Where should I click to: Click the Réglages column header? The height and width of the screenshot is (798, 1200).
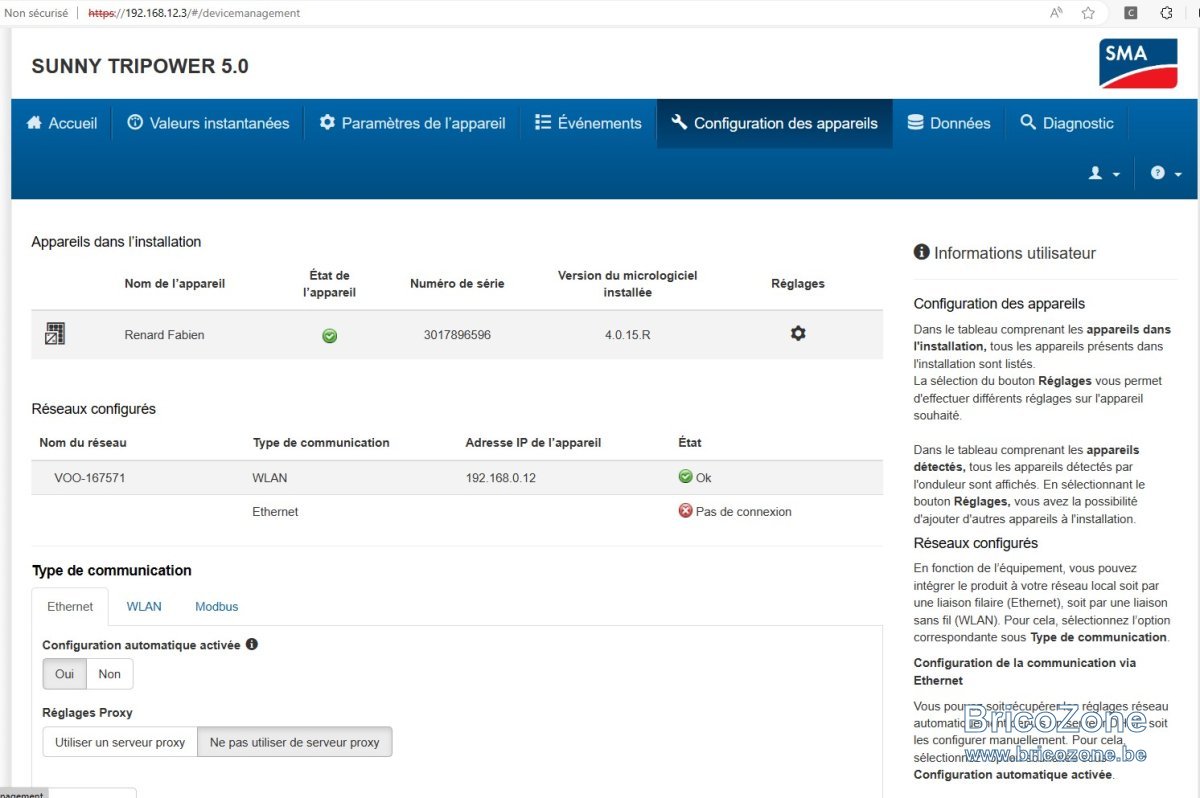coord(798,284)
